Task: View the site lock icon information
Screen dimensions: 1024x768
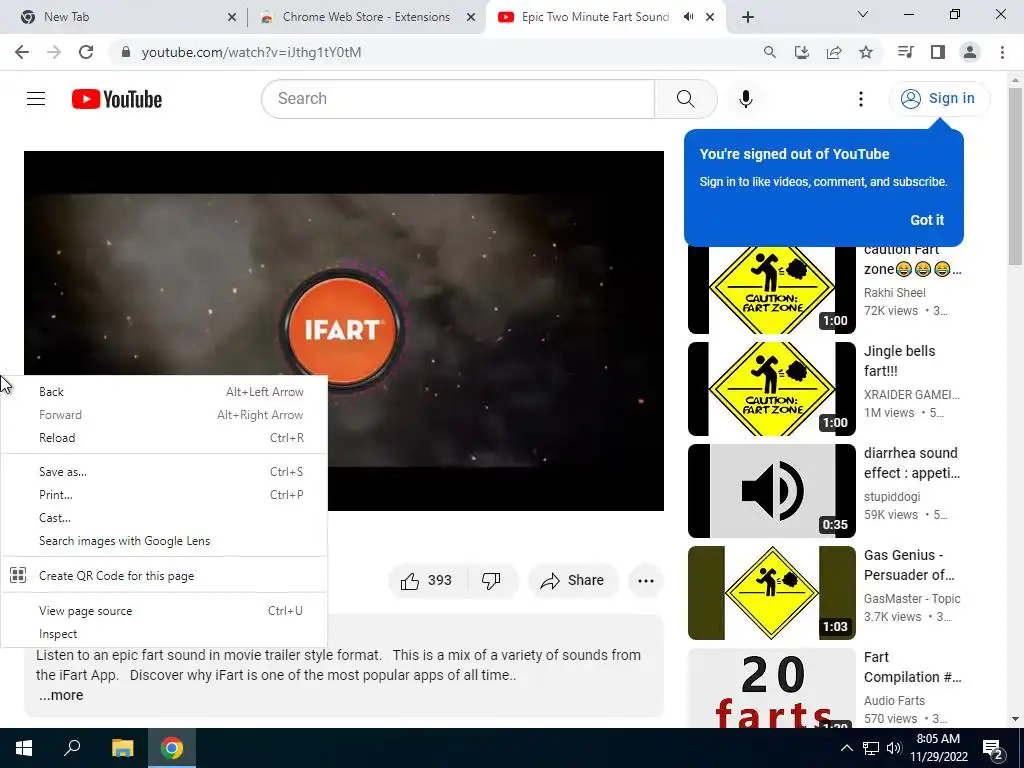Action: pyautogui.click(x=126, y=52)
